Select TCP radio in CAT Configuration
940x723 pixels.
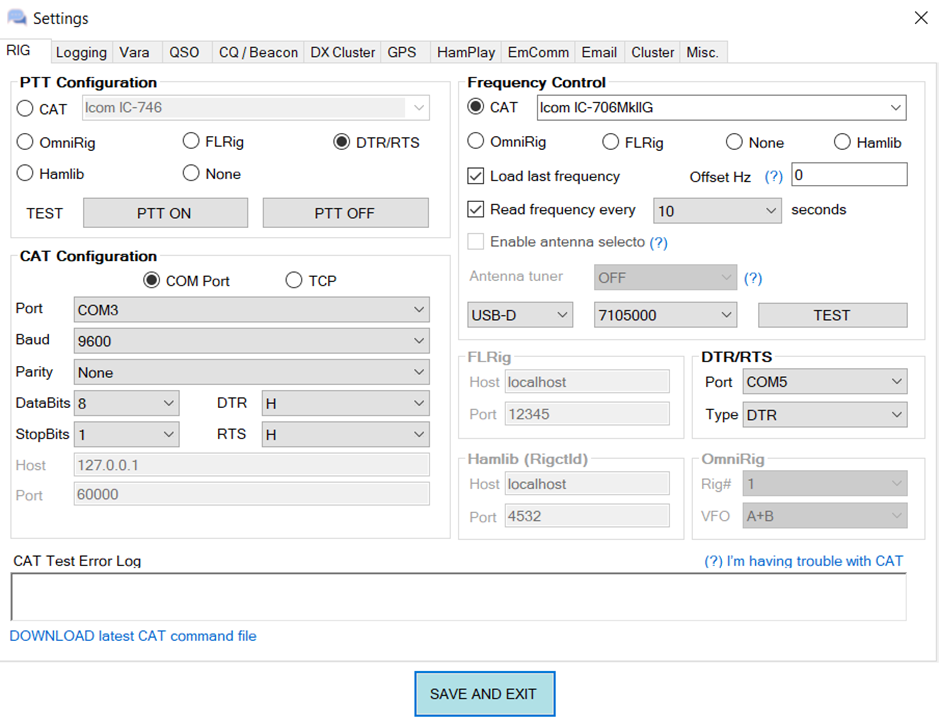[294, 281]
